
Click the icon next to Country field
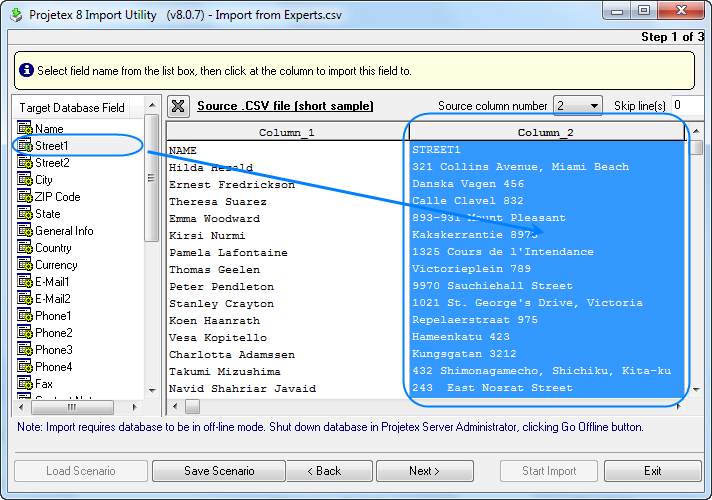pyautogui.click(x=25, y=248)
